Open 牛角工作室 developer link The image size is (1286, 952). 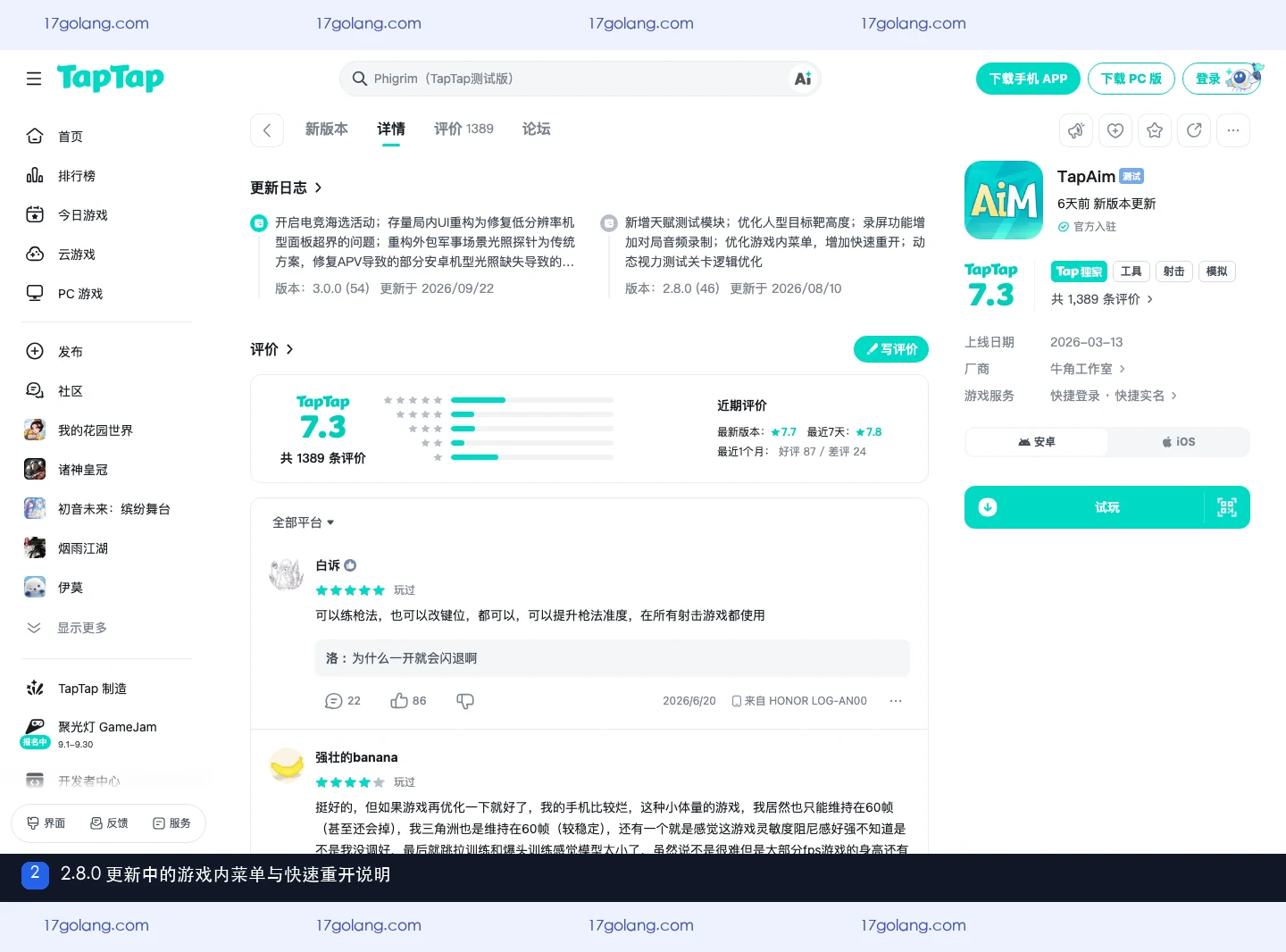(x=1088, y=369)
